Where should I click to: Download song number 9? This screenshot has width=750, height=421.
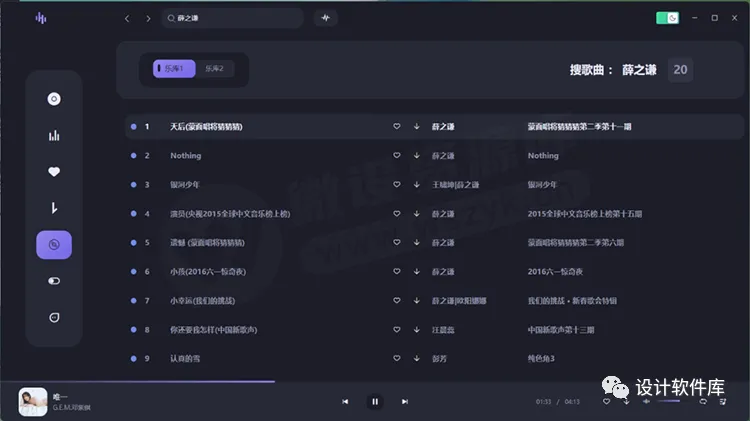(417, 358)
